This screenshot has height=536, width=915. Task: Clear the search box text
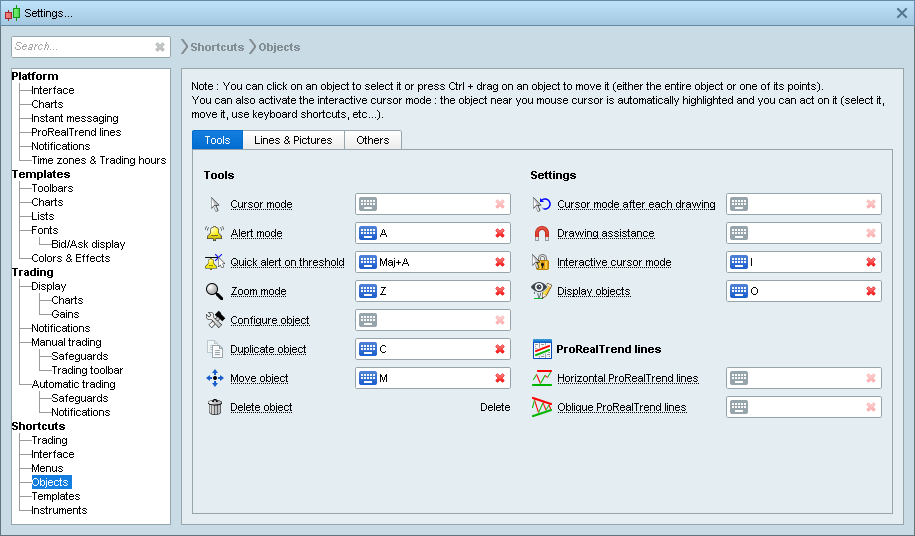(x=160, y=47)
